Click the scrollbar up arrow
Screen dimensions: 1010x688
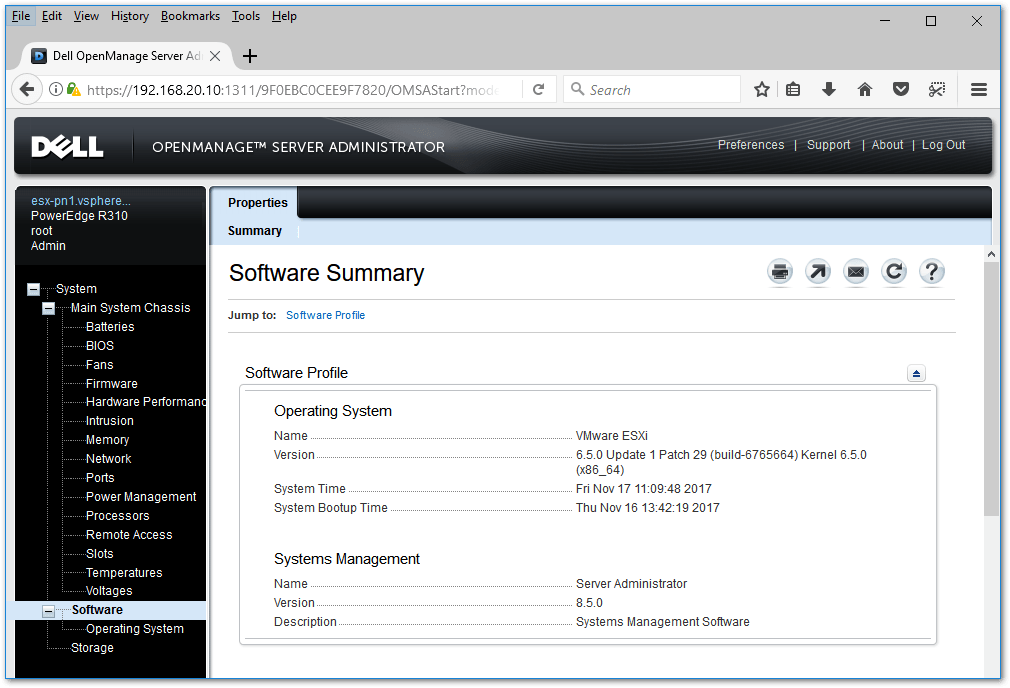pos(991,254)
